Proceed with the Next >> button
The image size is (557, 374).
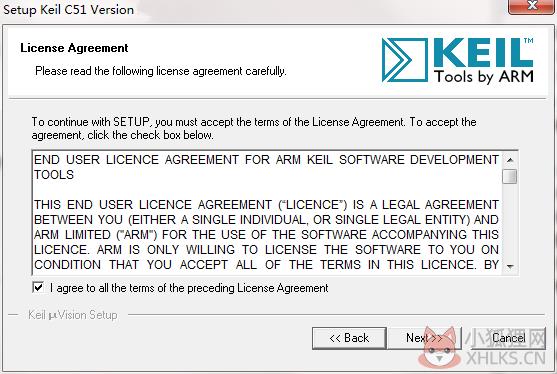pos(424,338)
